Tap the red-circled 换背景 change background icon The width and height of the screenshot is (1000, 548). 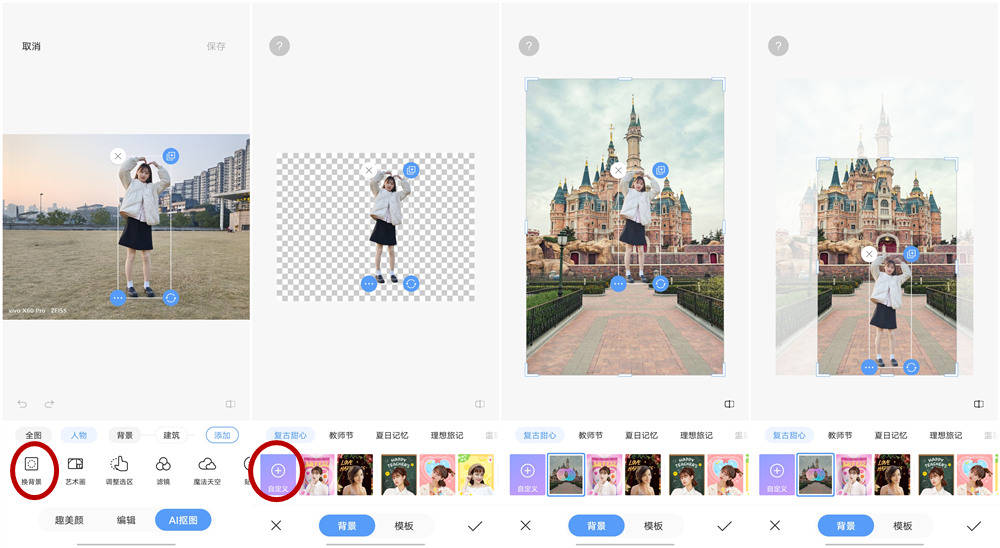31,465
